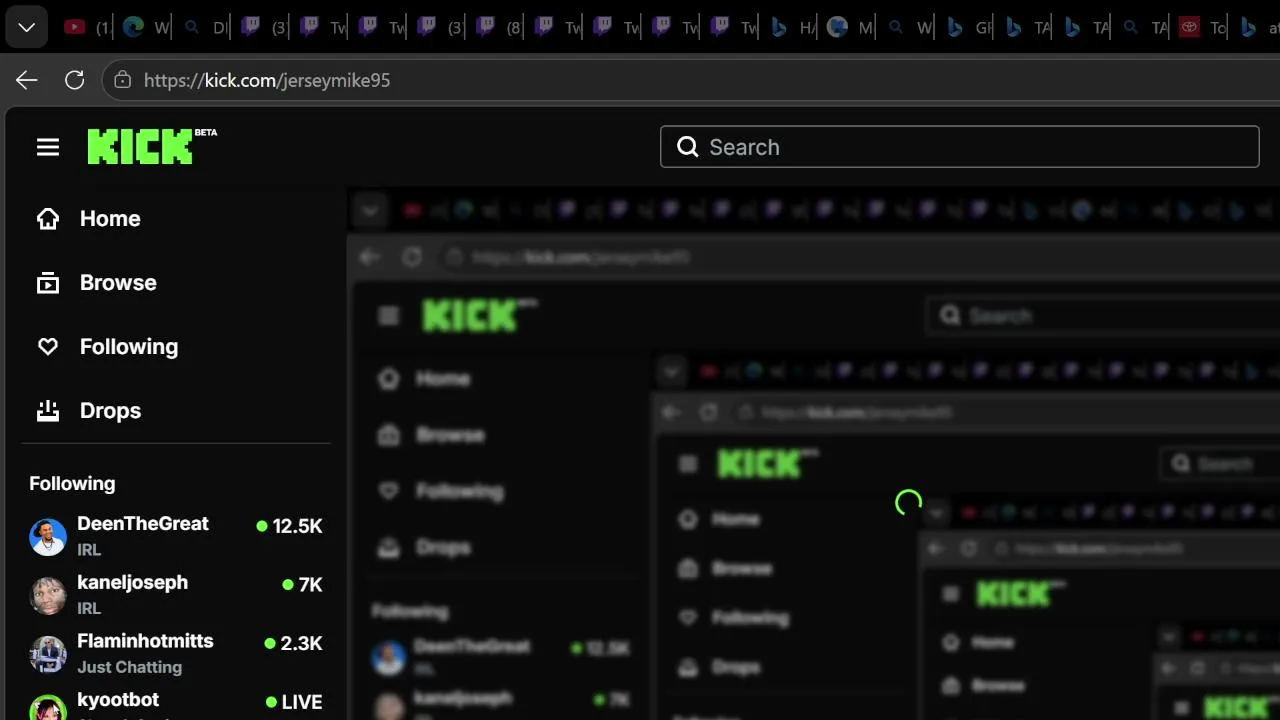The image size is (1280, 720).
Task: Switch to the Bing tab labeled at
Action: [1260, 28]
